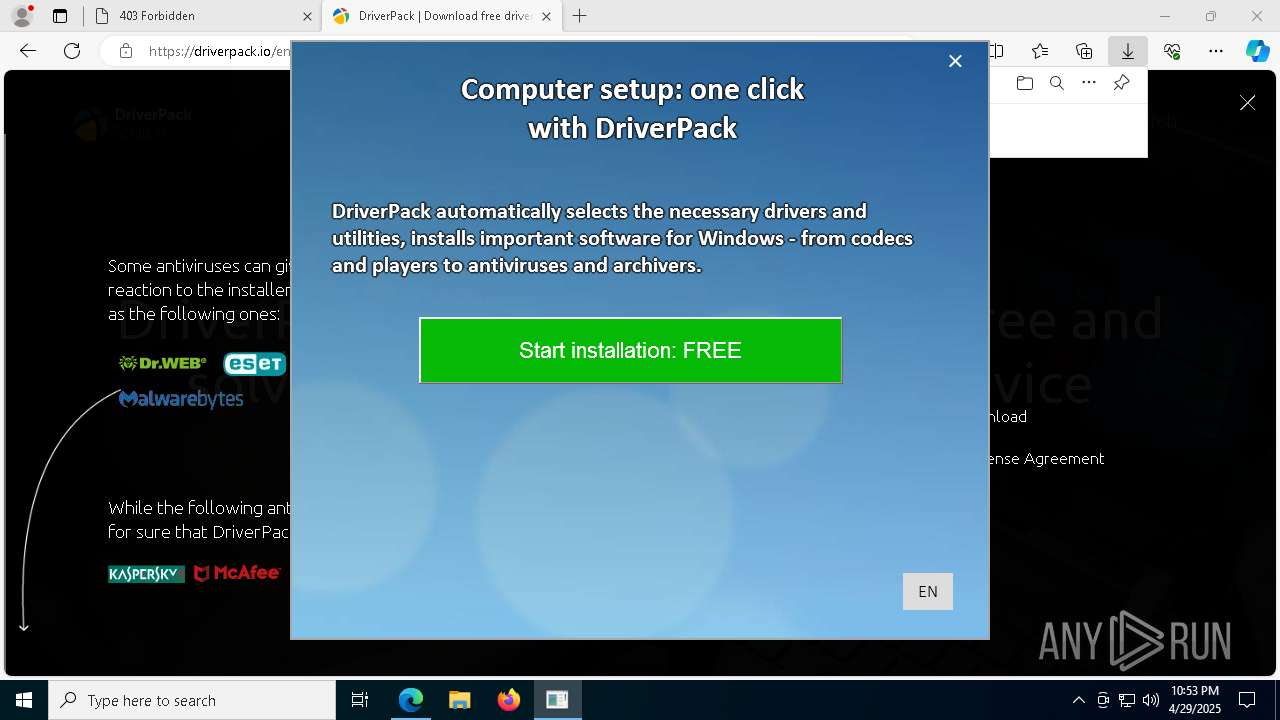1280x720 pixels.
Task: Go back to previous page
Action: pos(28,51)
